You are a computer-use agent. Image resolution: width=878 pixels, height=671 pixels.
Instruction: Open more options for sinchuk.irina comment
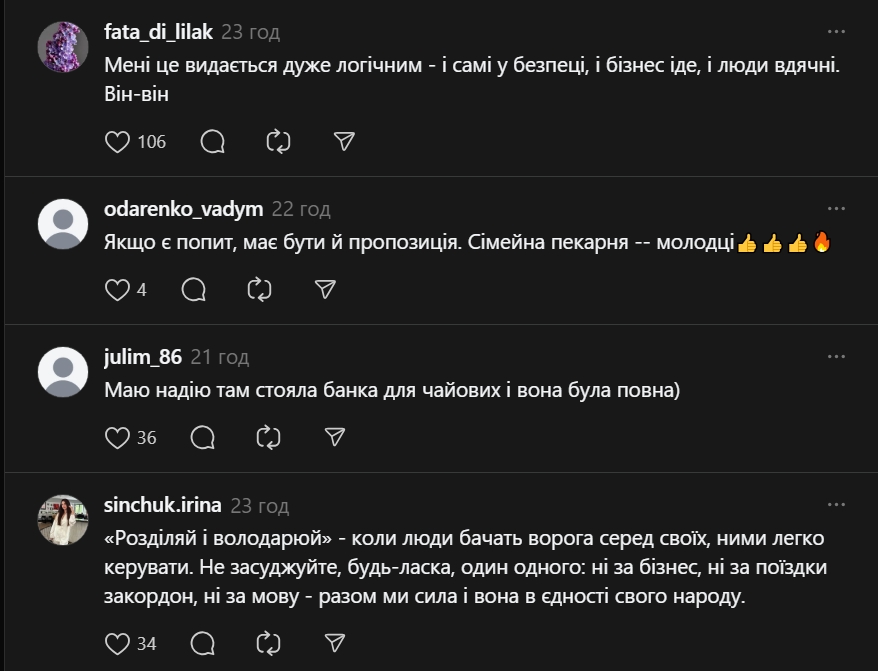836,504
